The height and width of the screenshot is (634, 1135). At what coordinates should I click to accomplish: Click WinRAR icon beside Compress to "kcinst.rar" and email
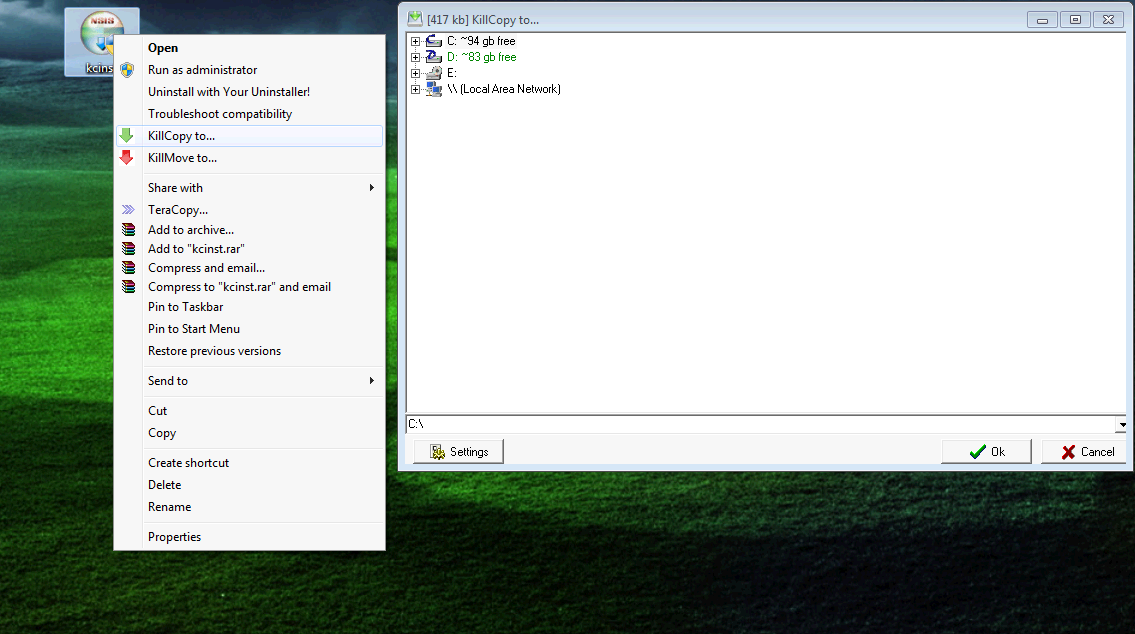coord(128,287)
